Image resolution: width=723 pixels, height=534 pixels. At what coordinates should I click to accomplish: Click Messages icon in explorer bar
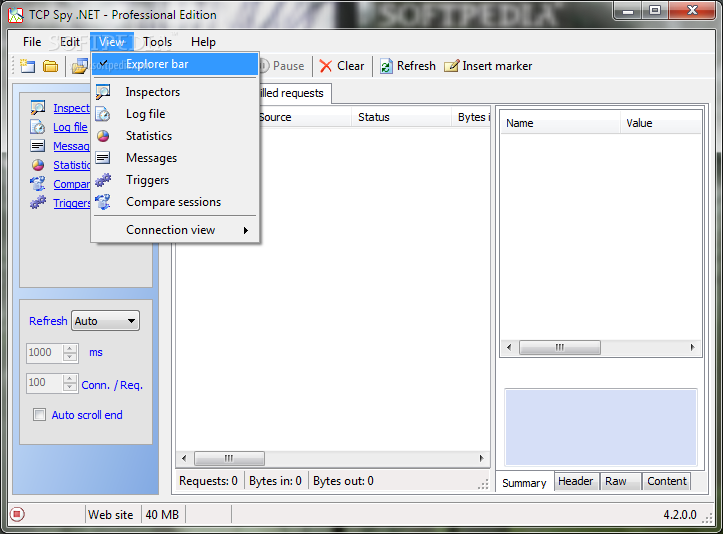click(x=38, y=146)
